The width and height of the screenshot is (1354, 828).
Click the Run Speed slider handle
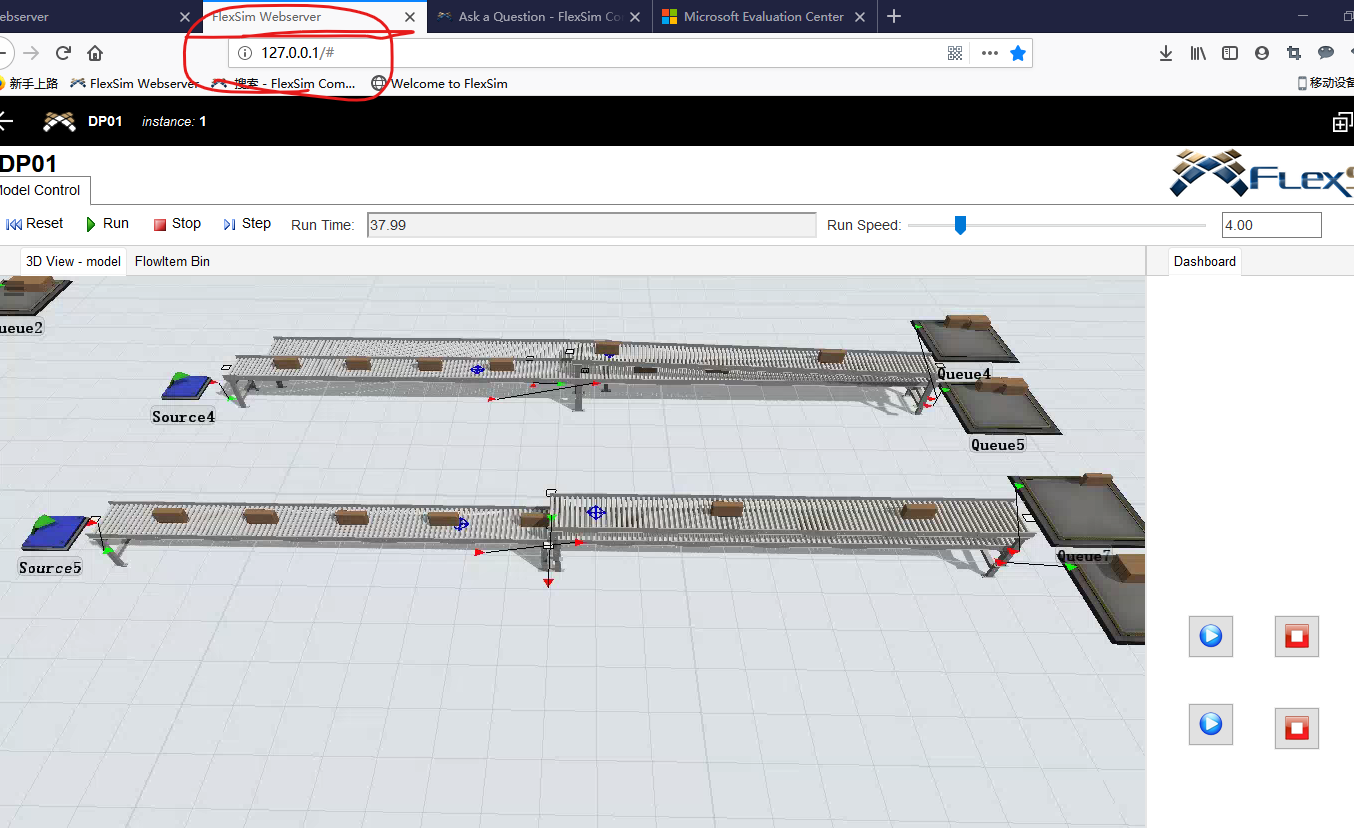click(960, 225)
